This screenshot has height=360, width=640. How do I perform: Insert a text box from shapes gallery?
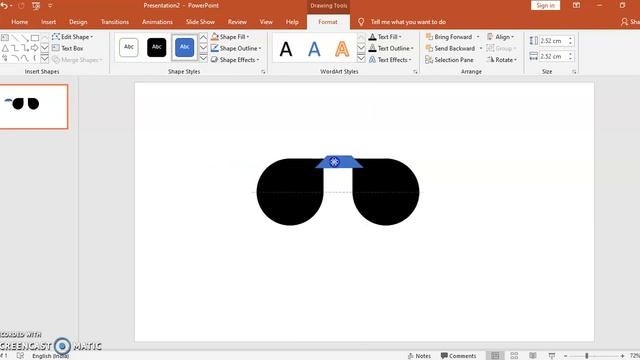(x=5, y=38)
